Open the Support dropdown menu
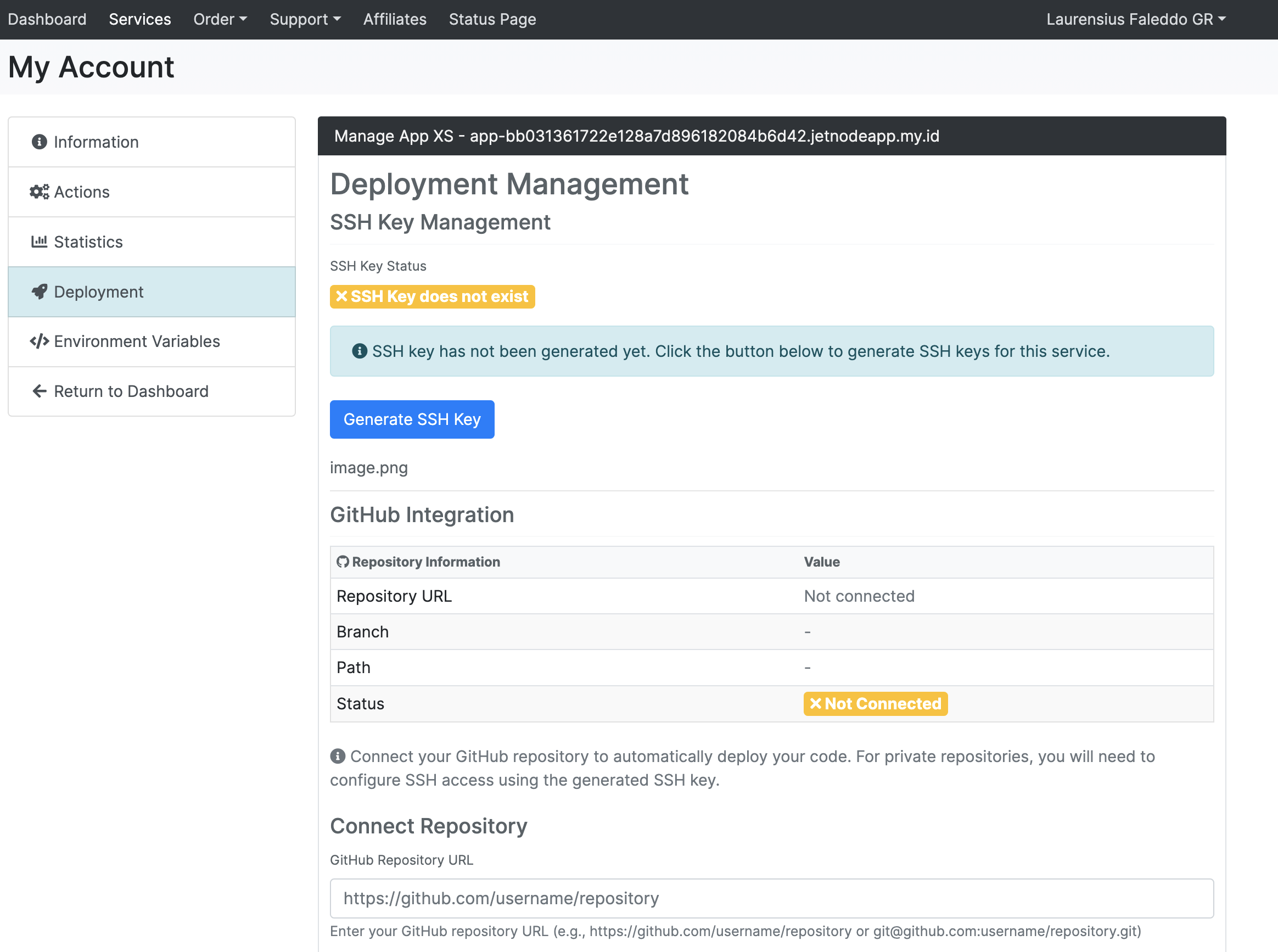This screenshot has height=952, width=1278. (x=305, y=20)
